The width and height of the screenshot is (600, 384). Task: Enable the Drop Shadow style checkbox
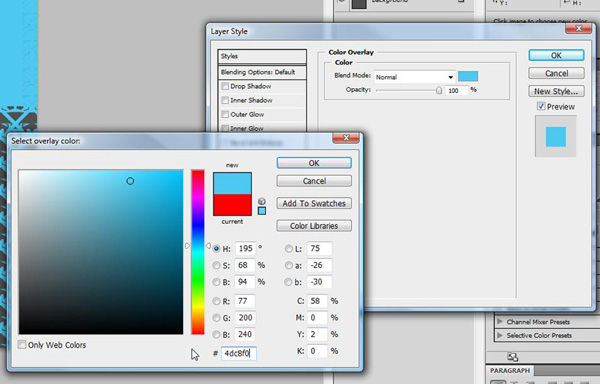[225, 86]
